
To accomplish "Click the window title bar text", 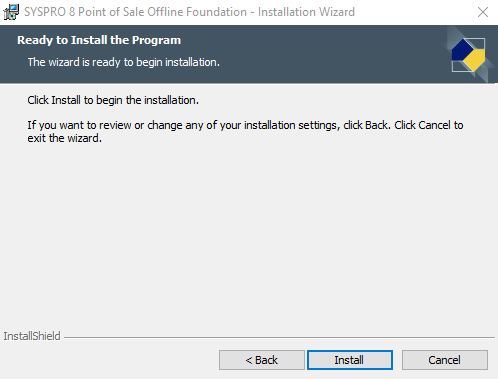I will click(x=189, y=12).
